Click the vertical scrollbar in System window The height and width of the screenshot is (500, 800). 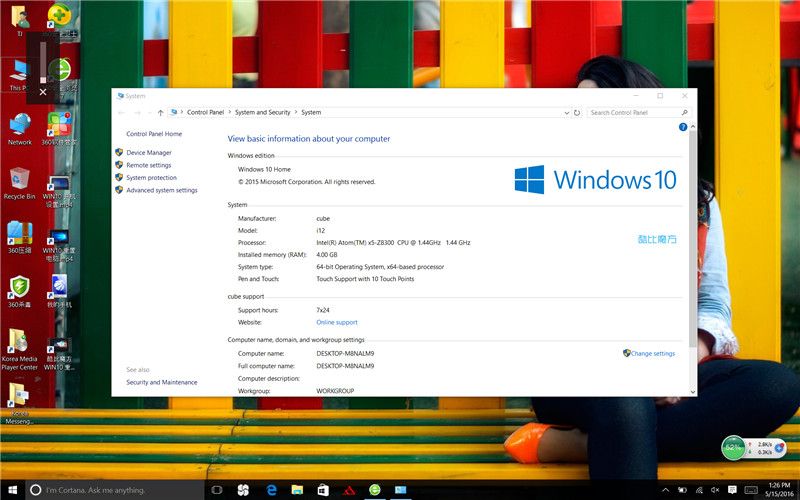tap(693, 240)
